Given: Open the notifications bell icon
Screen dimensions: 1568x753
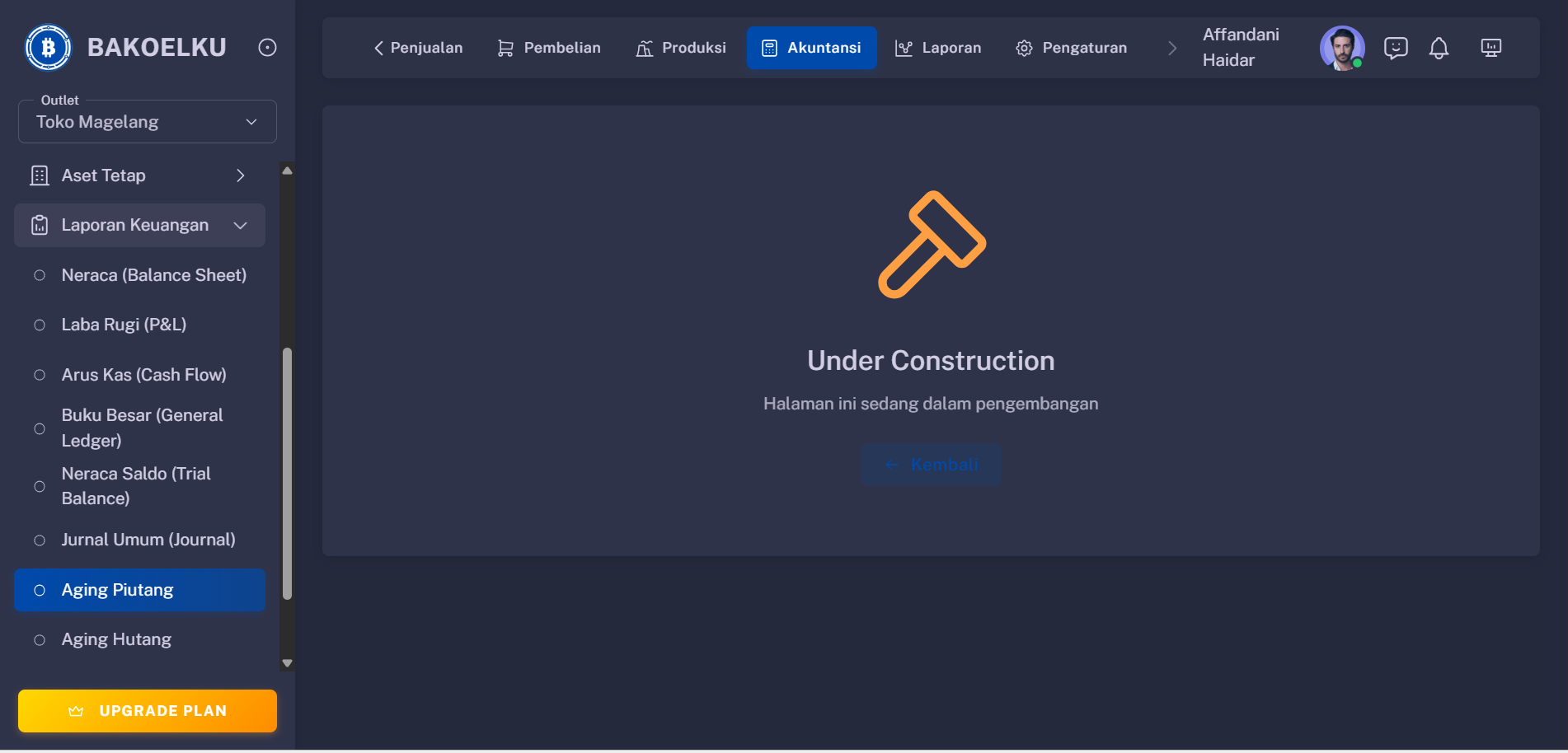Looking at the screenshot, I should coord(1439,48).
